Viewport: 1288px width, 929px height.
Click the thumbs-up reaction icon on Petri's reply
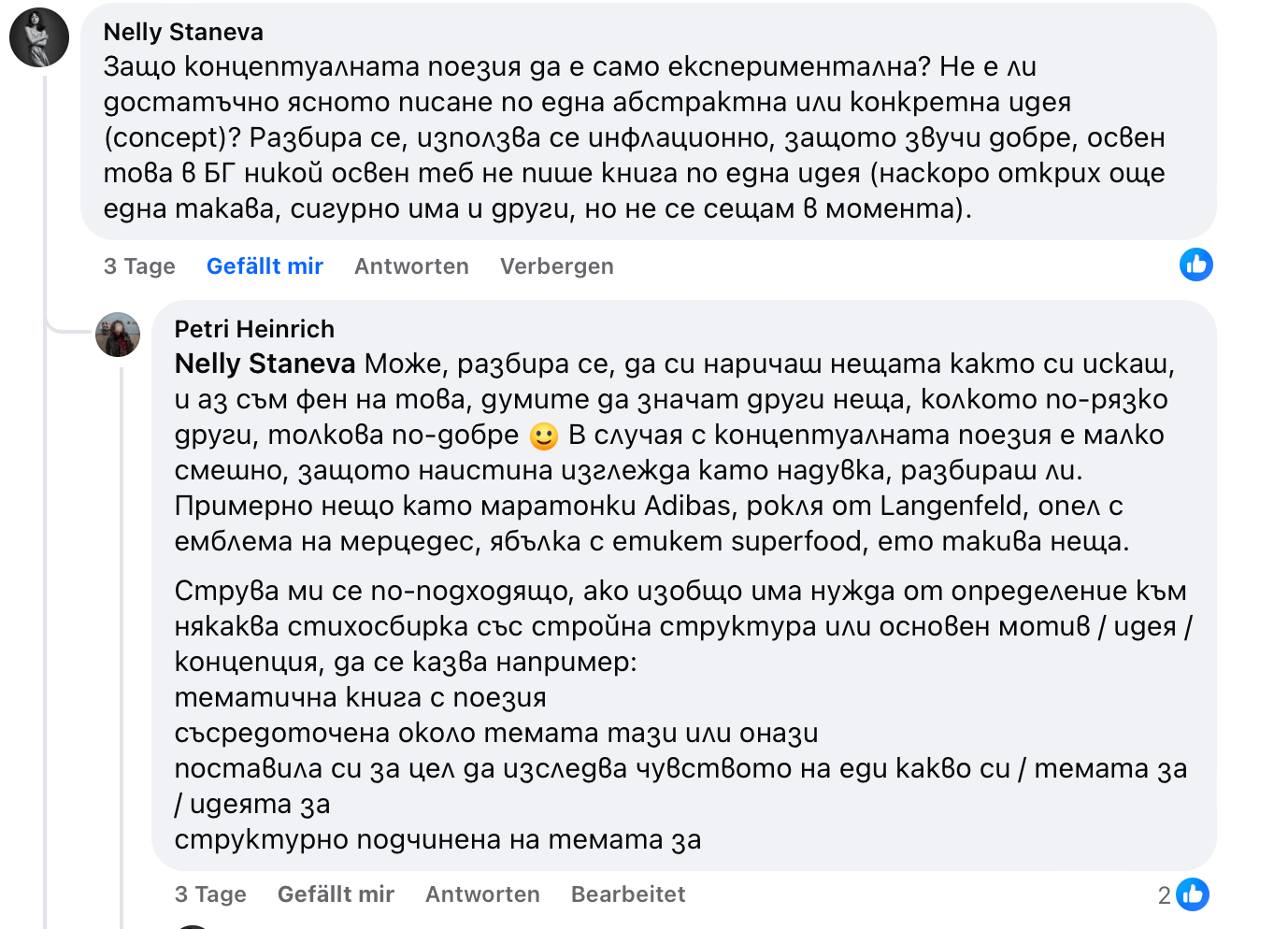click(1193, 894)
